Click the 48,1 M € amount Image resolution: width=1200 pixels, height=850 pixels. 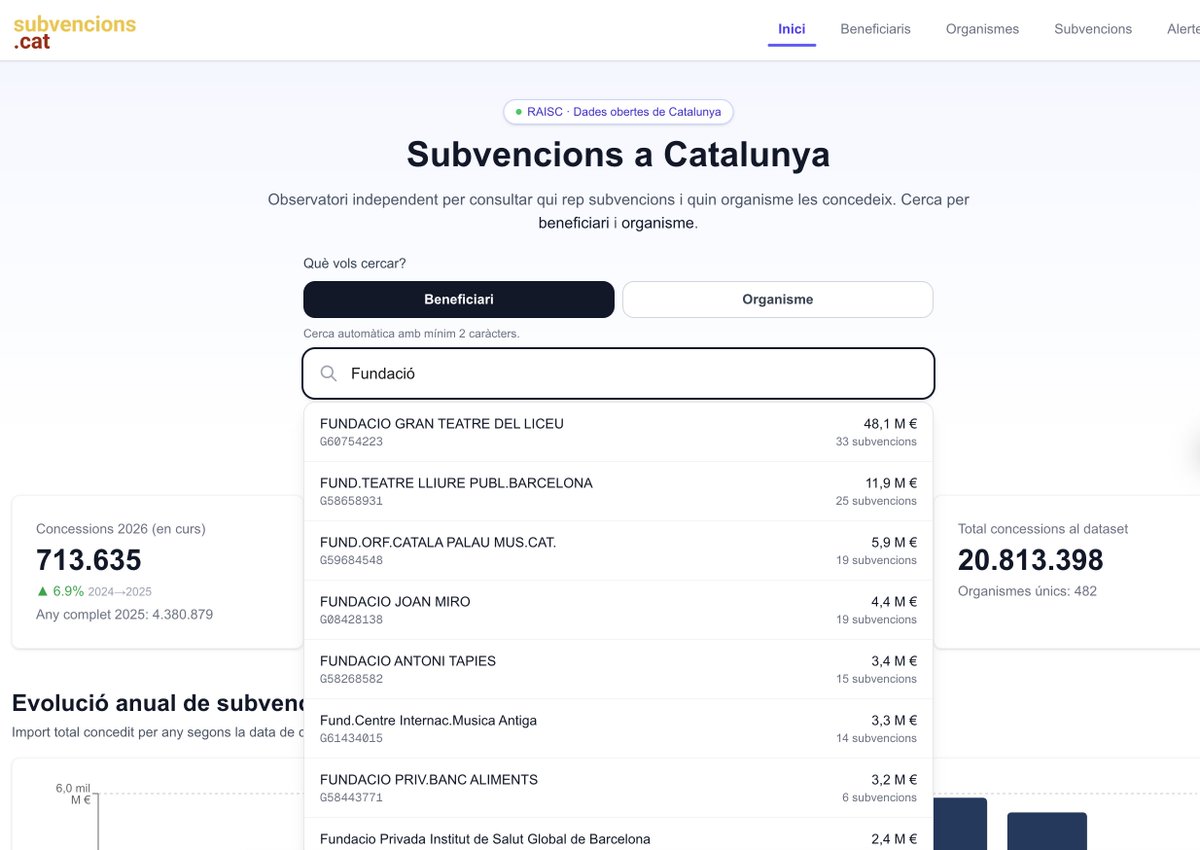(x=890, y=423)
